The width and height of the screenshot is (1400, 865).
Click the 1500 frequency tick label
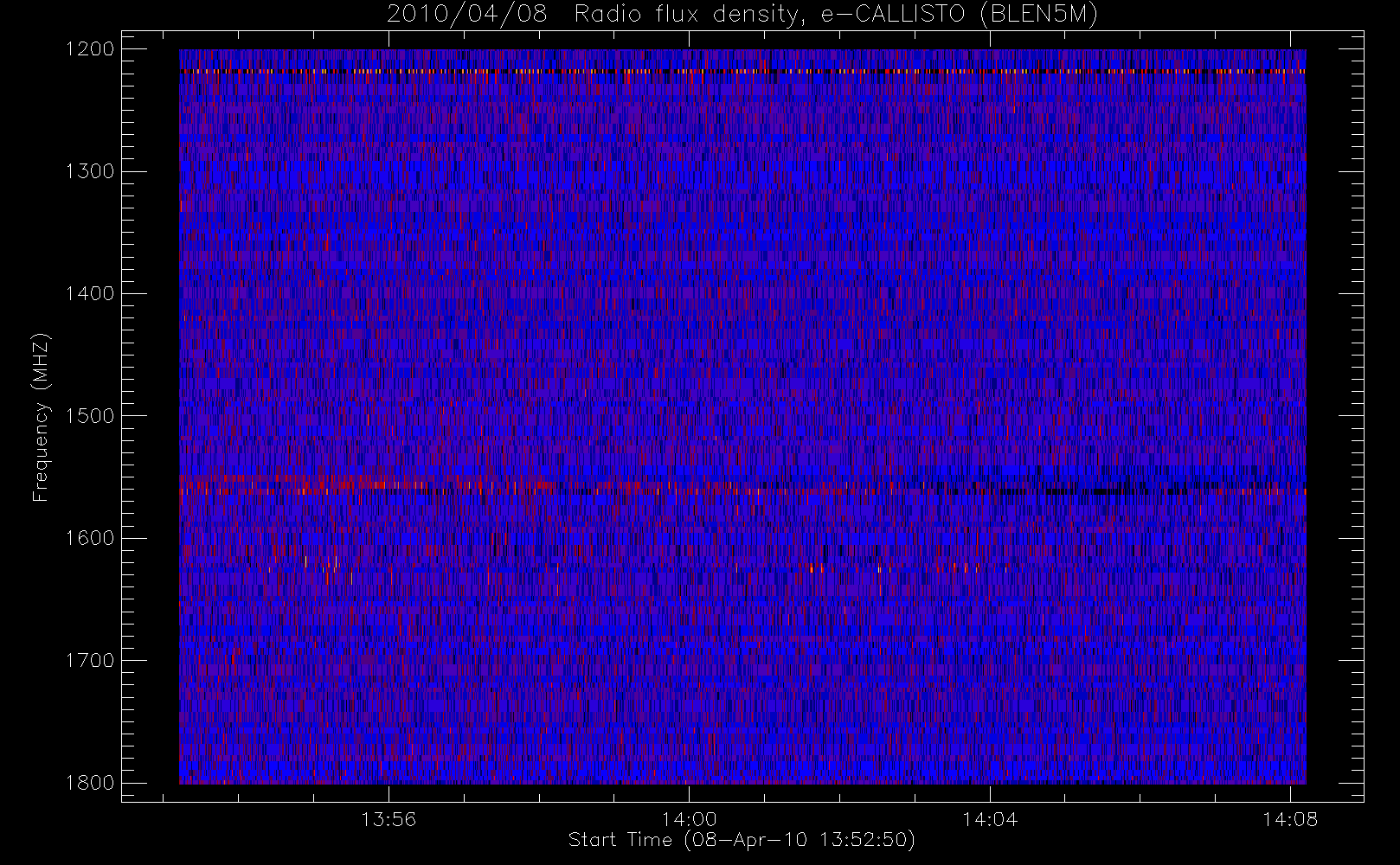coord(90,415)
